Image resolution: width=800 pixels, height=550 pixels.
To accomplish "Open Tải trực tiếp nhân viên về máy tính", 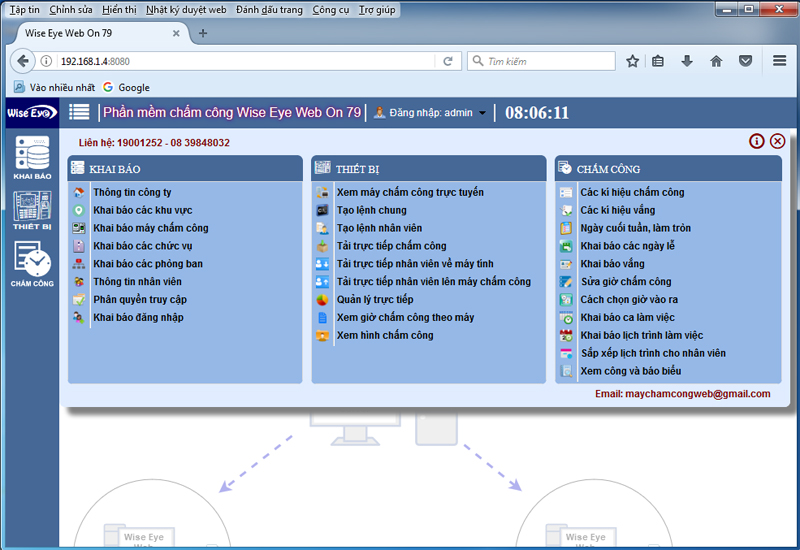I will 415,264.
